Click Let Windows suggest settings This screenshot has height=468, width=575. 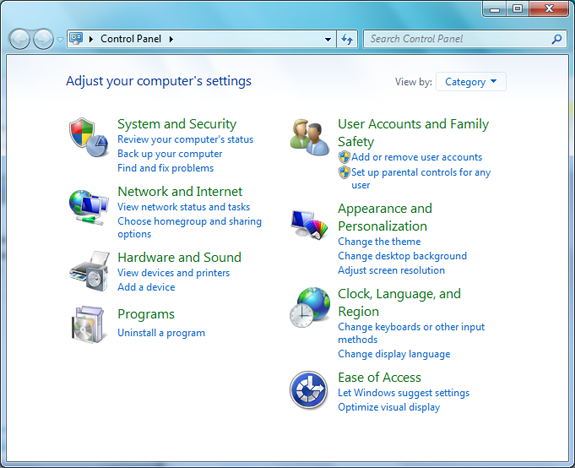(404, 393)
